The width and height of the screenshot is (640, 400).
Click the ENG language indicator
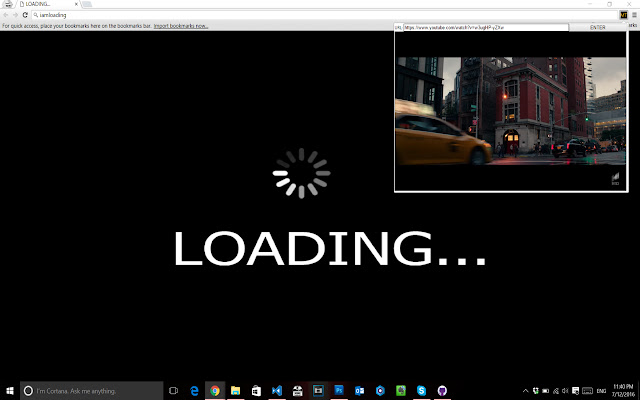[x=601, y=391]
